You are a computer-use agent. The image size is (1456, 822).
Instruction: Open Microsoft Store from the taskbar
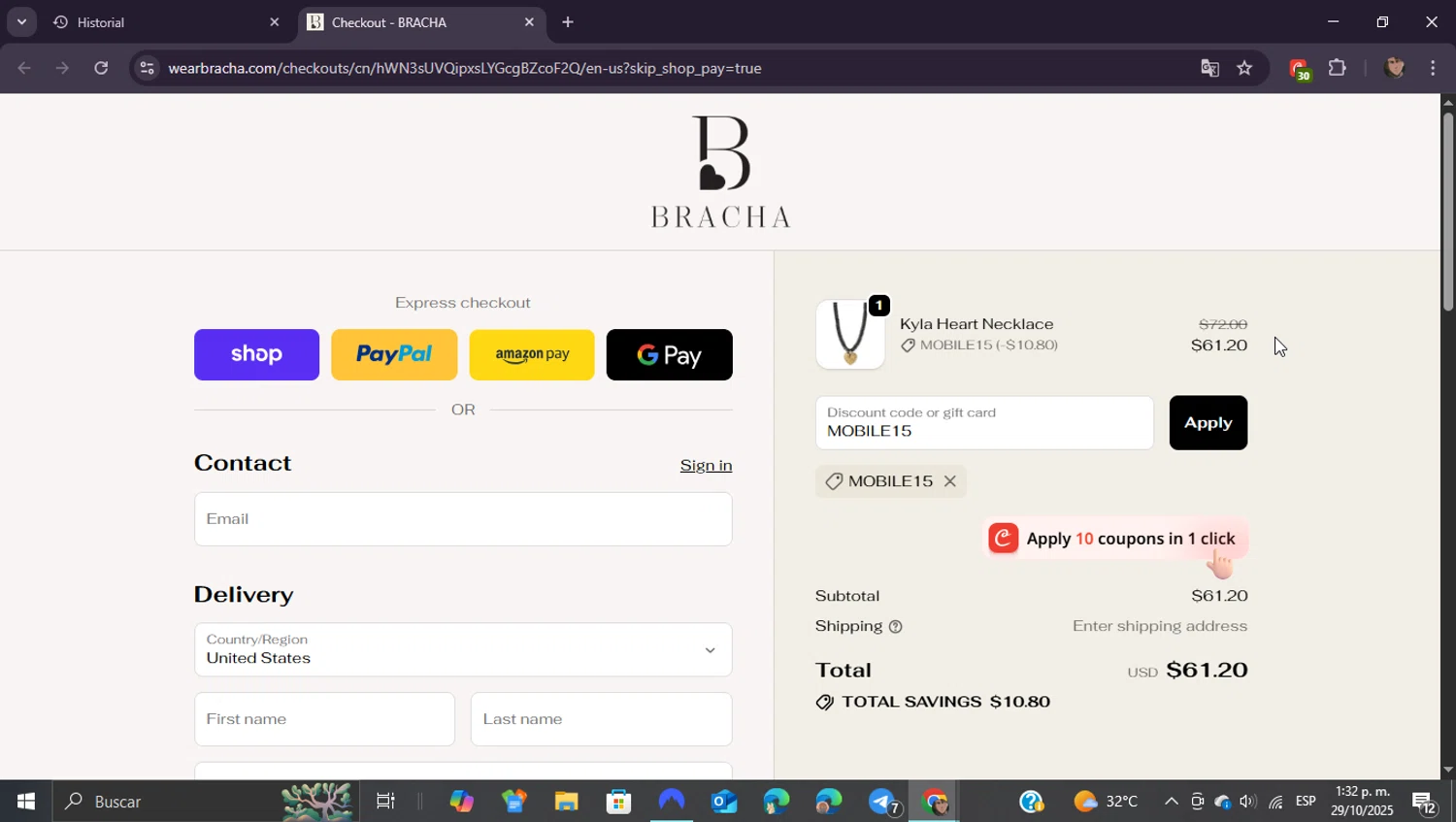point(619,802)
